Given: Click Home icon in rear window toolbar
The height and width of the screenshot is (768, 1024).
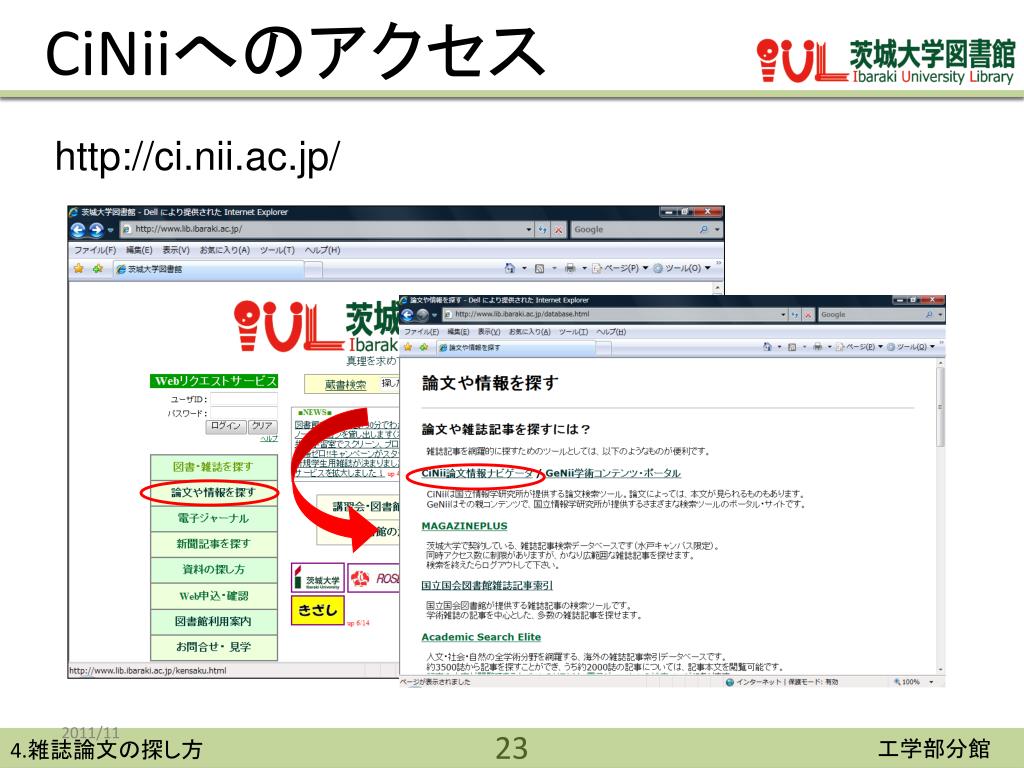Looking at the screenshot, I should pos(510,268).
